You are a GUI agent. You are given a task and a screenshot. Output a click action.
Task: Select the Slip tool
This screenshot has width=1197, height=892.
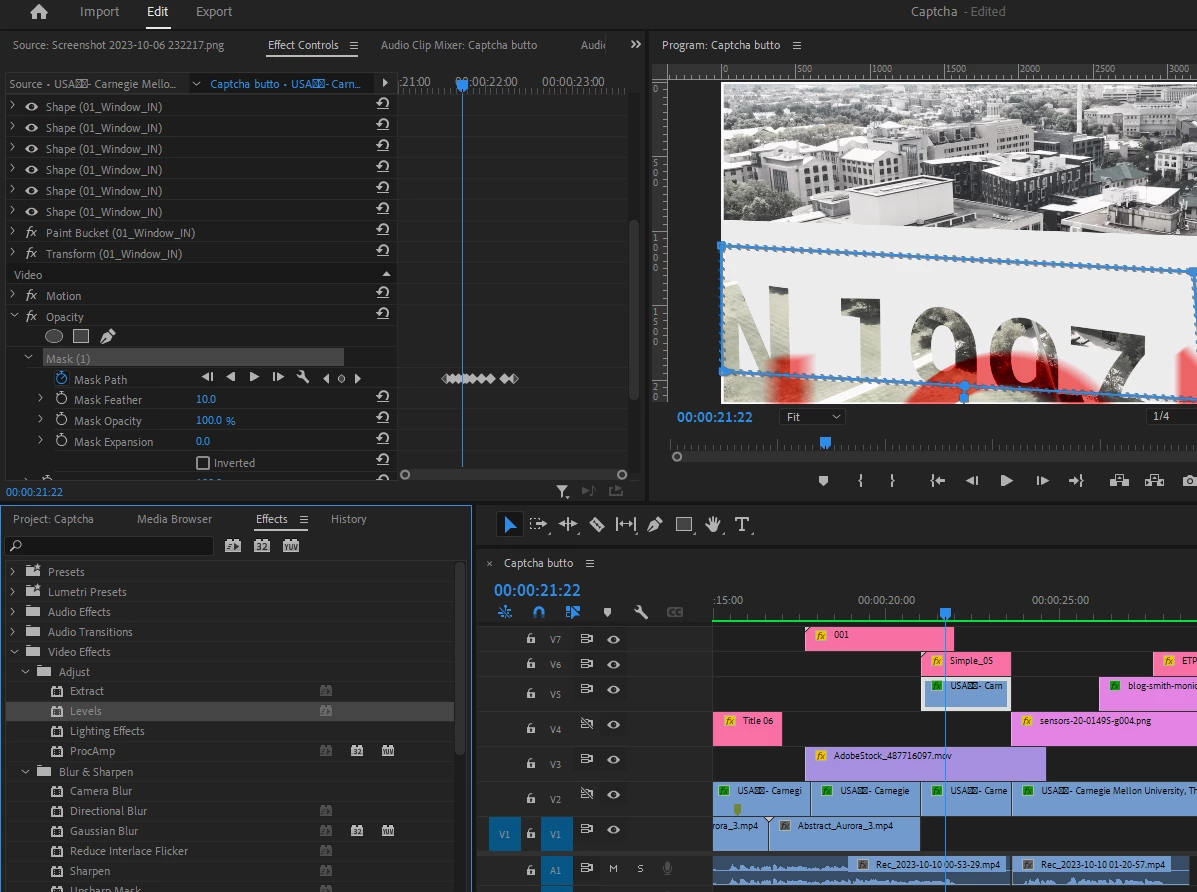626,525
